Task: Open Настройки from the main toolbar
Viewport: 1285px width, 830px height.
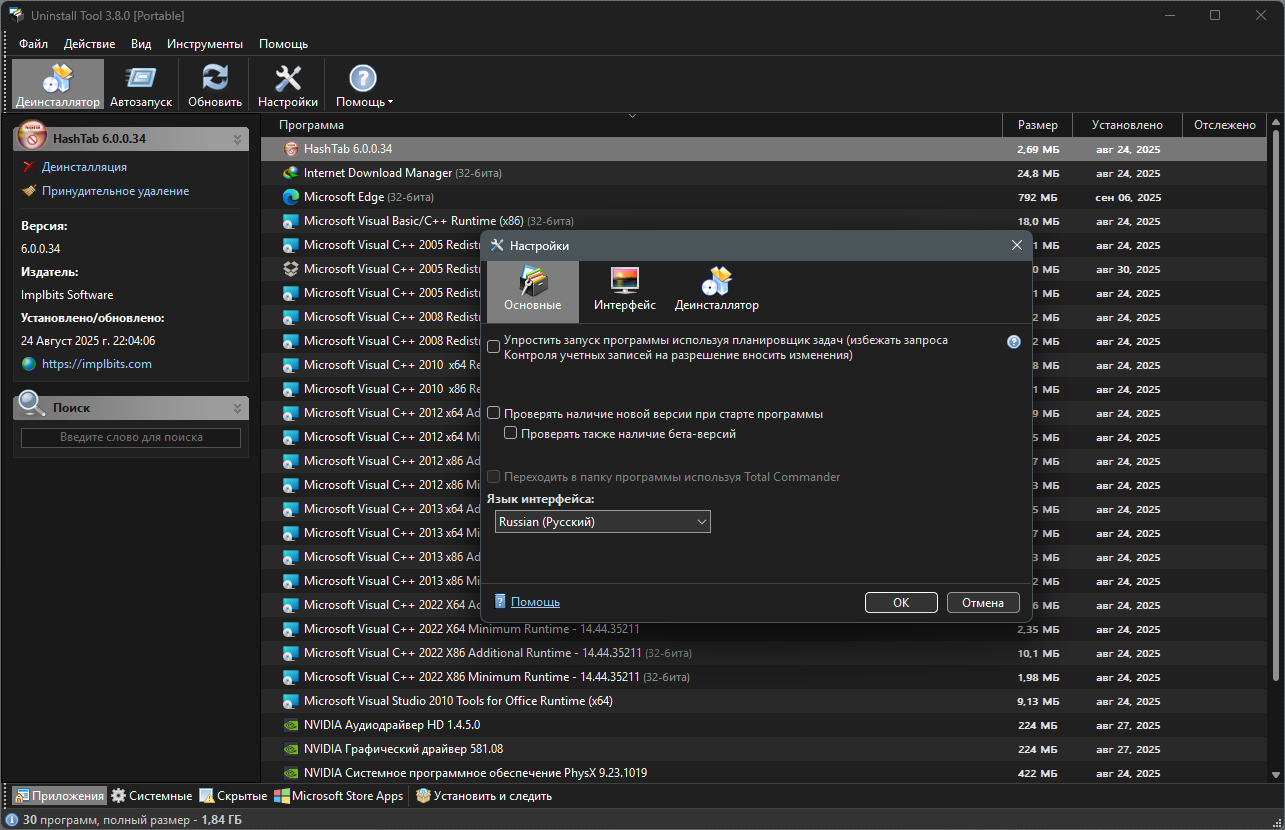Action: (x=288, y=85)
